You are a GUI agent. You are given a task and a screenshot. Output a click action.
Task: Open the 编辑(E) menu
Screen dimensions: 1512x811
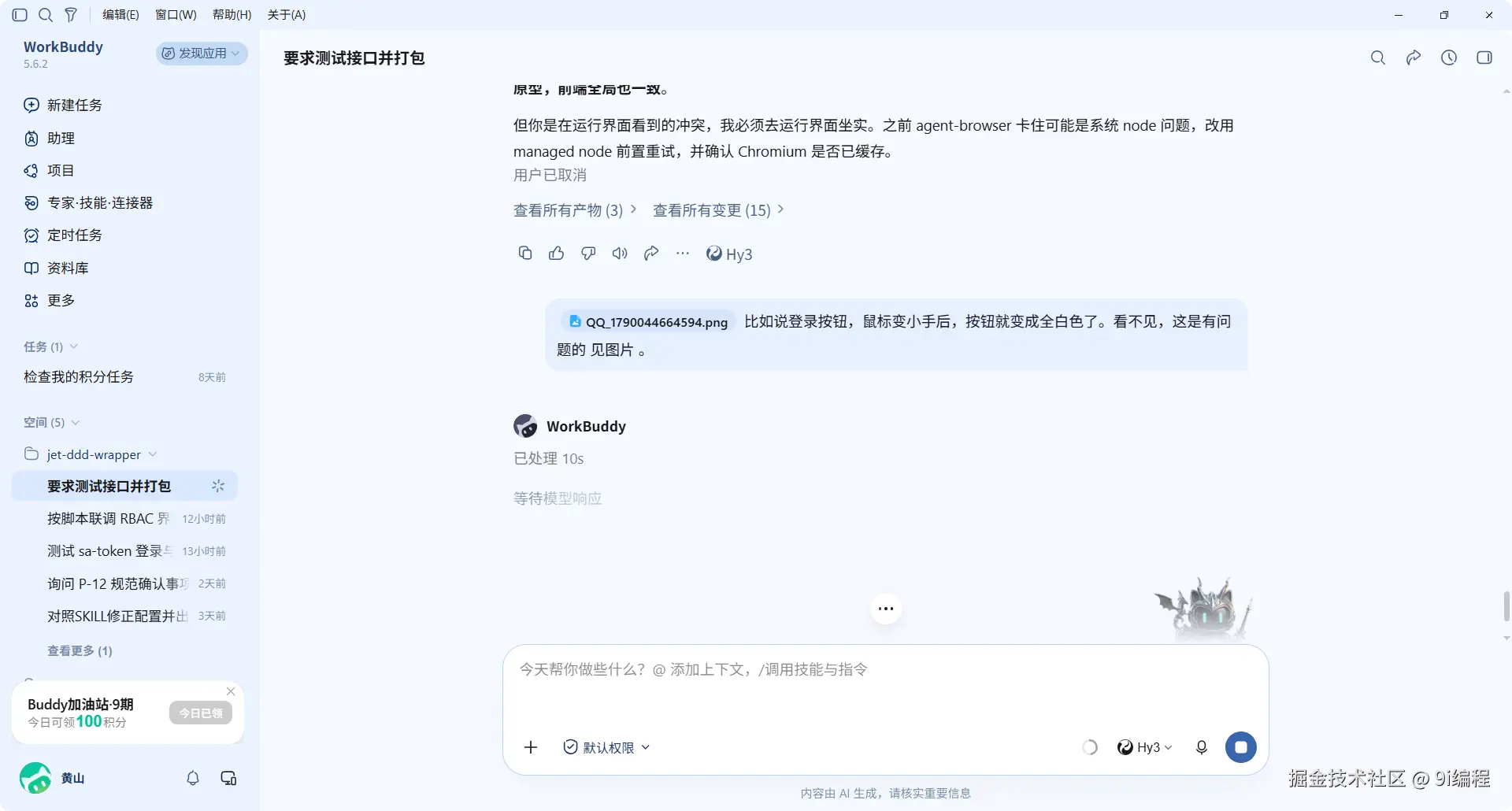tap(120, 15)
